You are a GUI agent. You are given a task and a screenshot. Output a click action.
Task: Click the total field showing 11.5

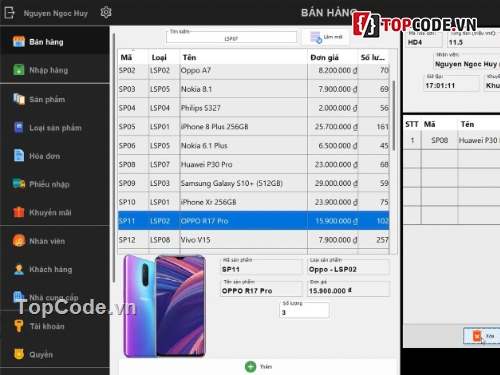coord(473,40)
